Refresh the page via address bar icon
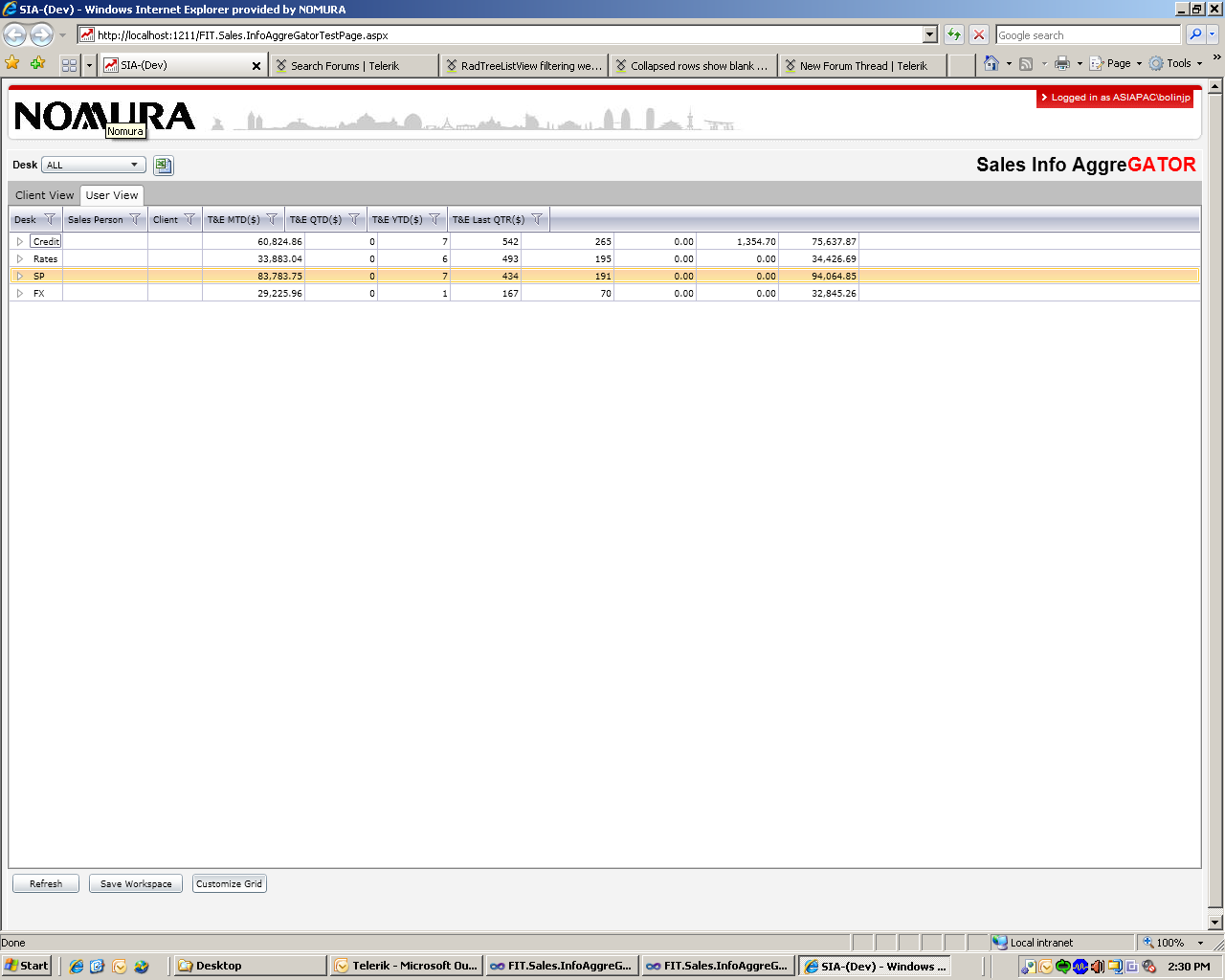The width and height of the screenshot is (1225, 980). [x=954, y=35]
